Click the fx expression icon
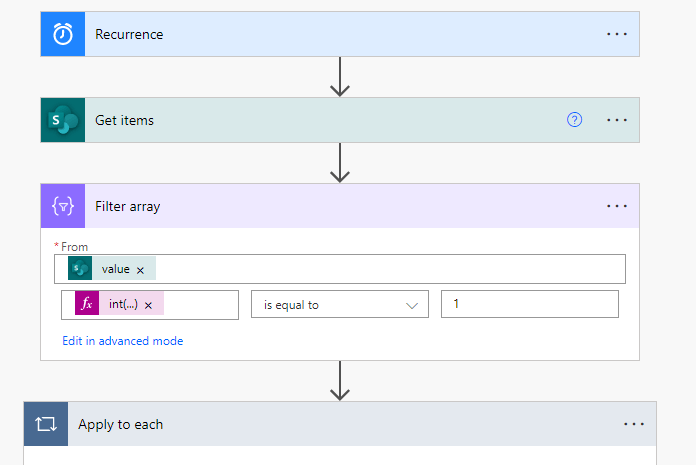Viewport: 696px width, 465px height. click(87, 303)
